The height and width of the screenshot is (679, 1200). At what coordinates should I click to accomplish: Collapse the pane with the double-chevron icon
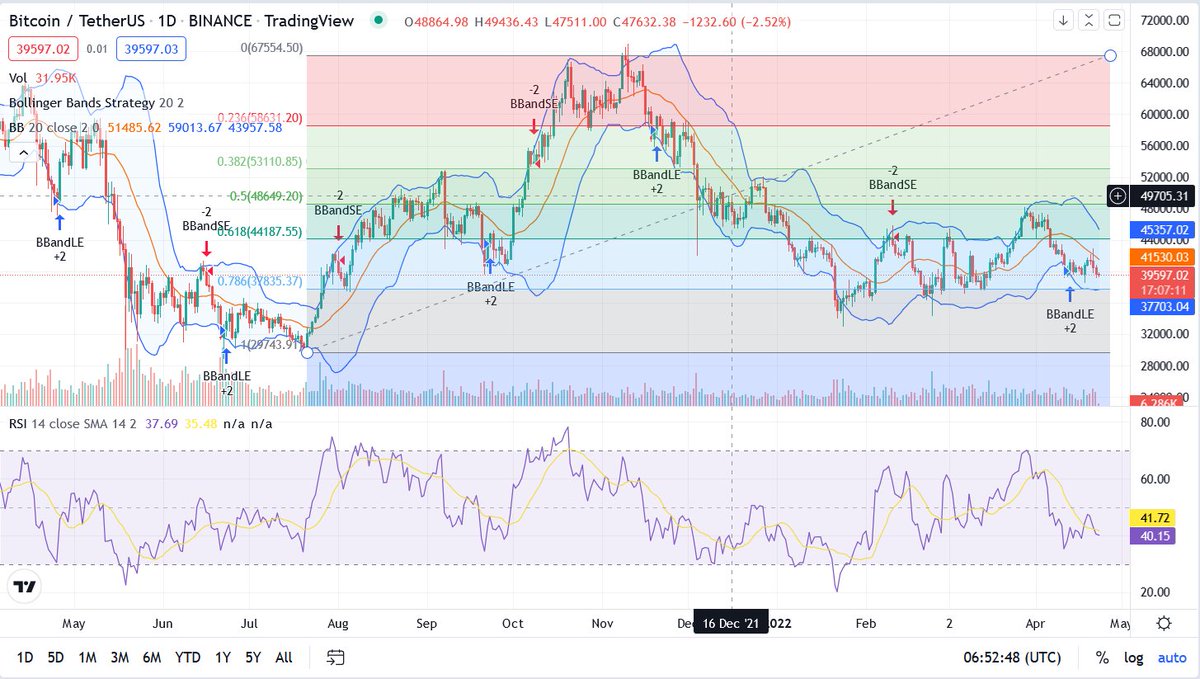click(1091, 19)
